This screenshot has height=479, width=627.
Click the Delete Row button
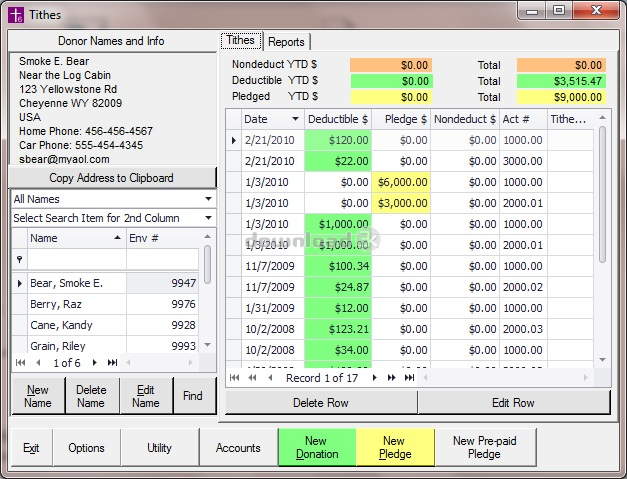(321, 403)
